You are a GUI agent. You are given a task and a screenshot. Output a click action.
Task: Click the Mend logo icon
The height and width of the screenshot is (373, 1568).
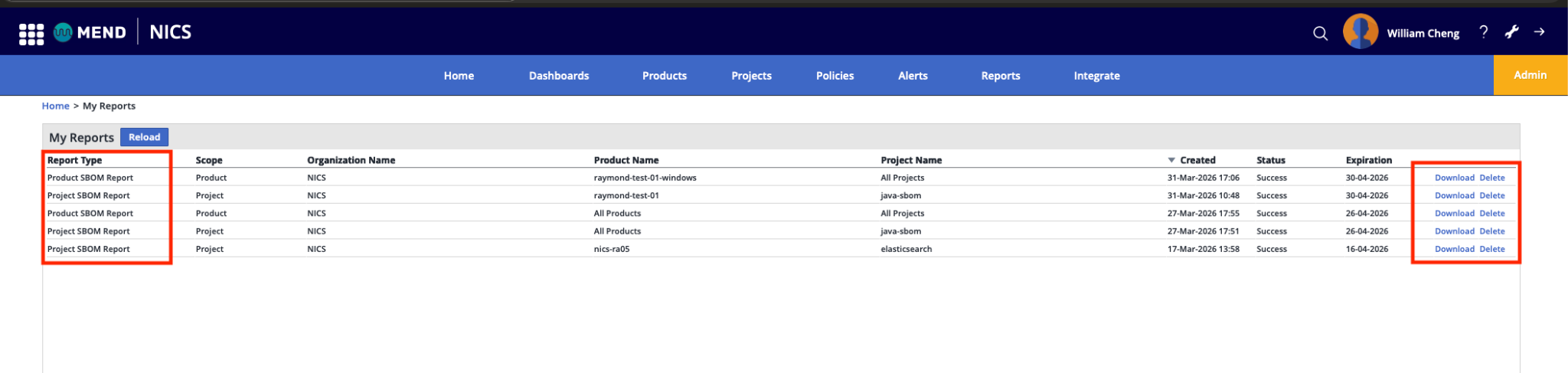[x=63, y=32]
